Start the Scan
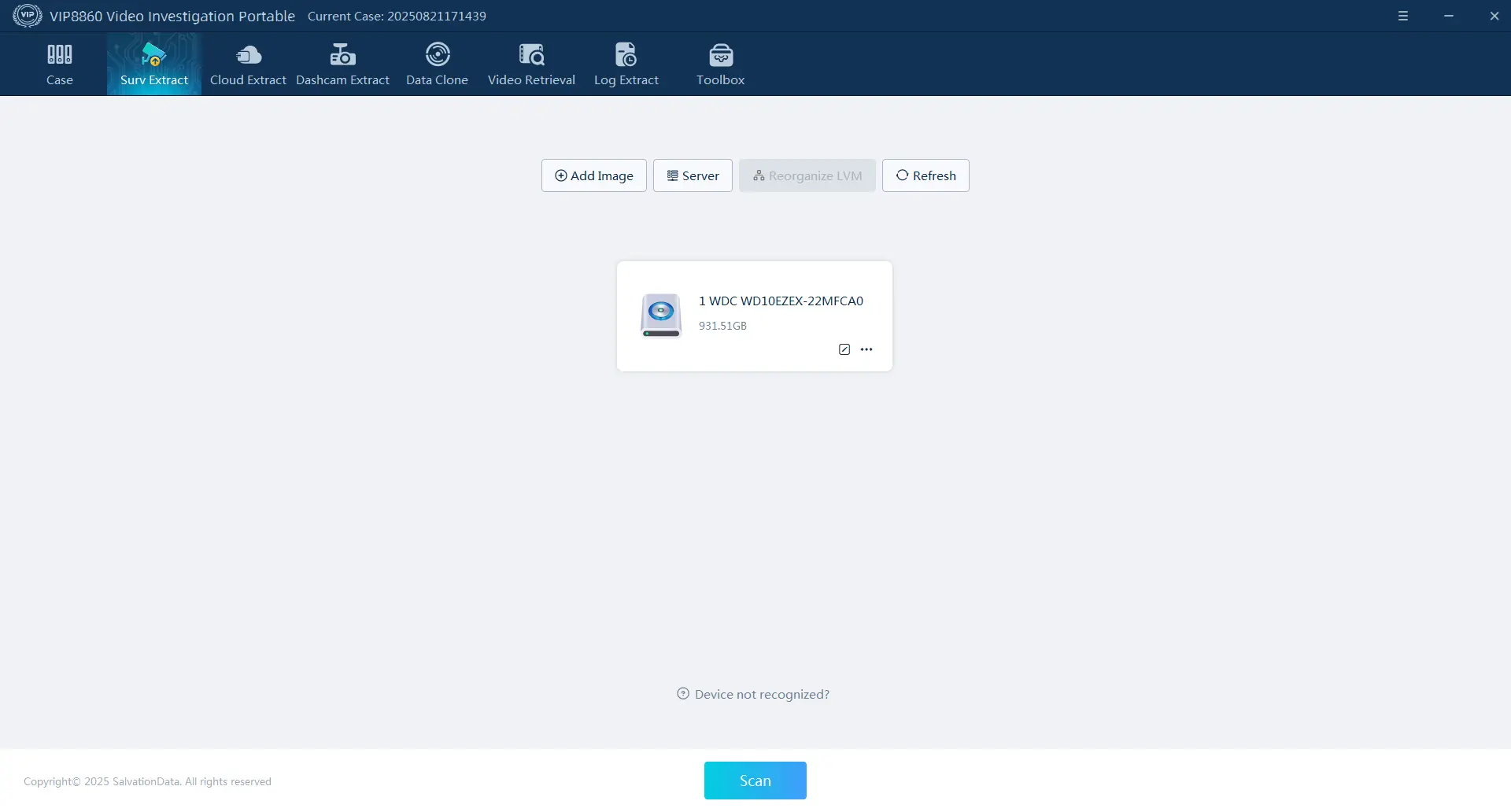 click(755, 781)
